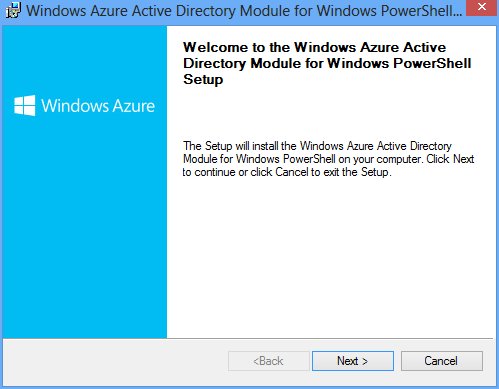Click blue banner area above Azure logo
The image size is (499, 389).
pyautogui.click(x=85, y=58)
